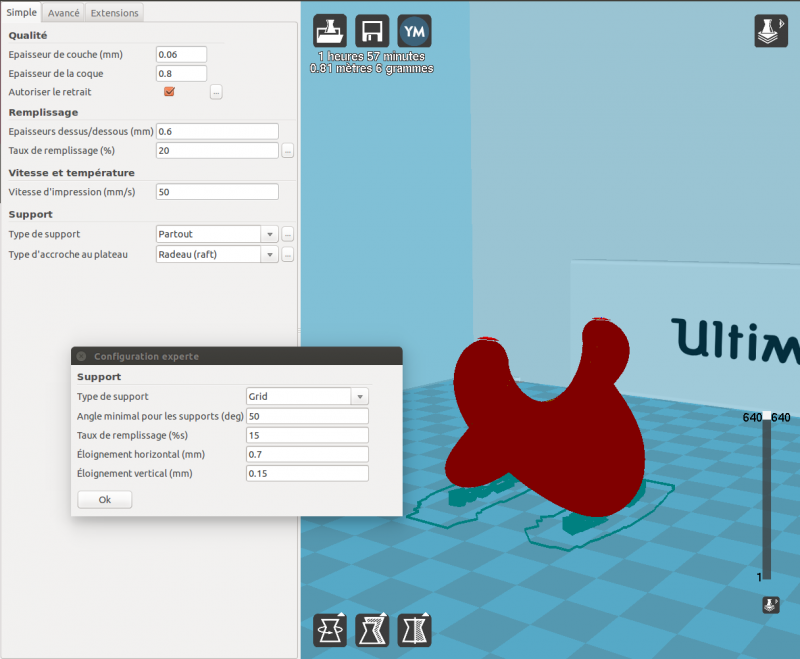Switch to the Avancé tab
This screenshot has height=659, width=800.
pos(63,13)
